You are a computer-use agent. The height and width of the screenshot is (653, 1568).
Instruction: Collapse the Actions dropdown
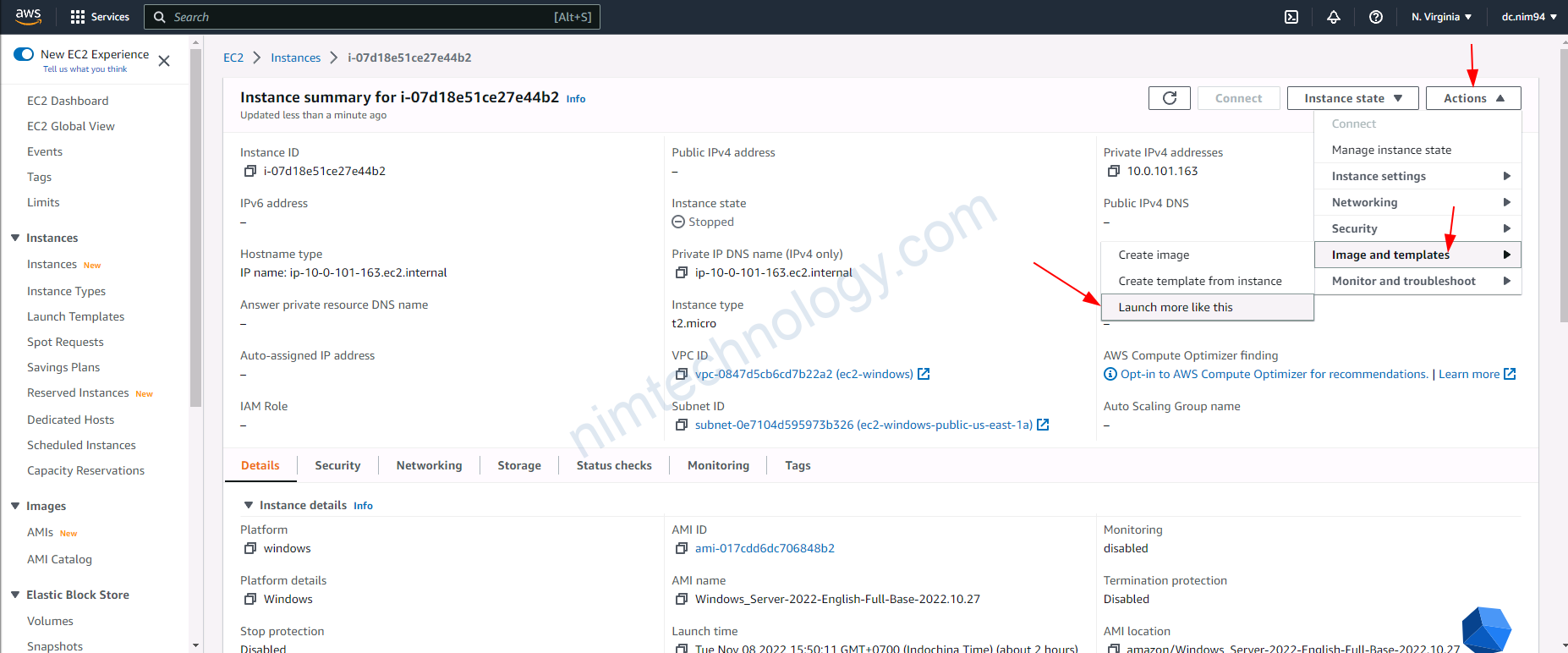(x=1473, y=98)
